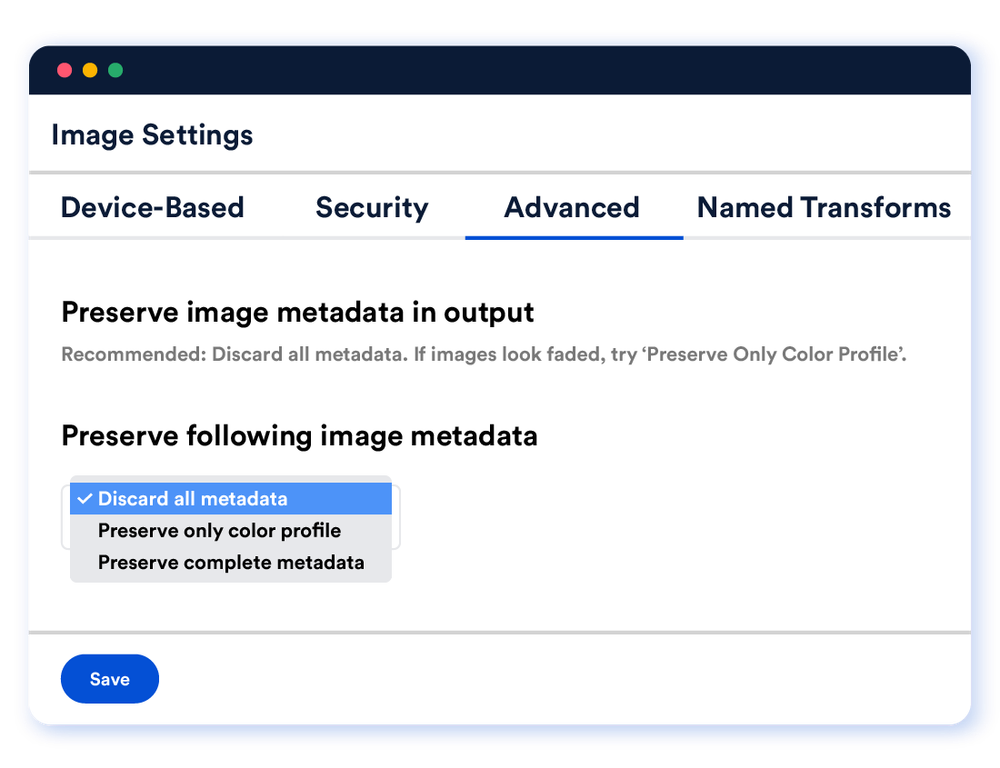Go to Named Transforms tab
Image resolution: width=1000 pixels, height=768 pixels.
823,207
